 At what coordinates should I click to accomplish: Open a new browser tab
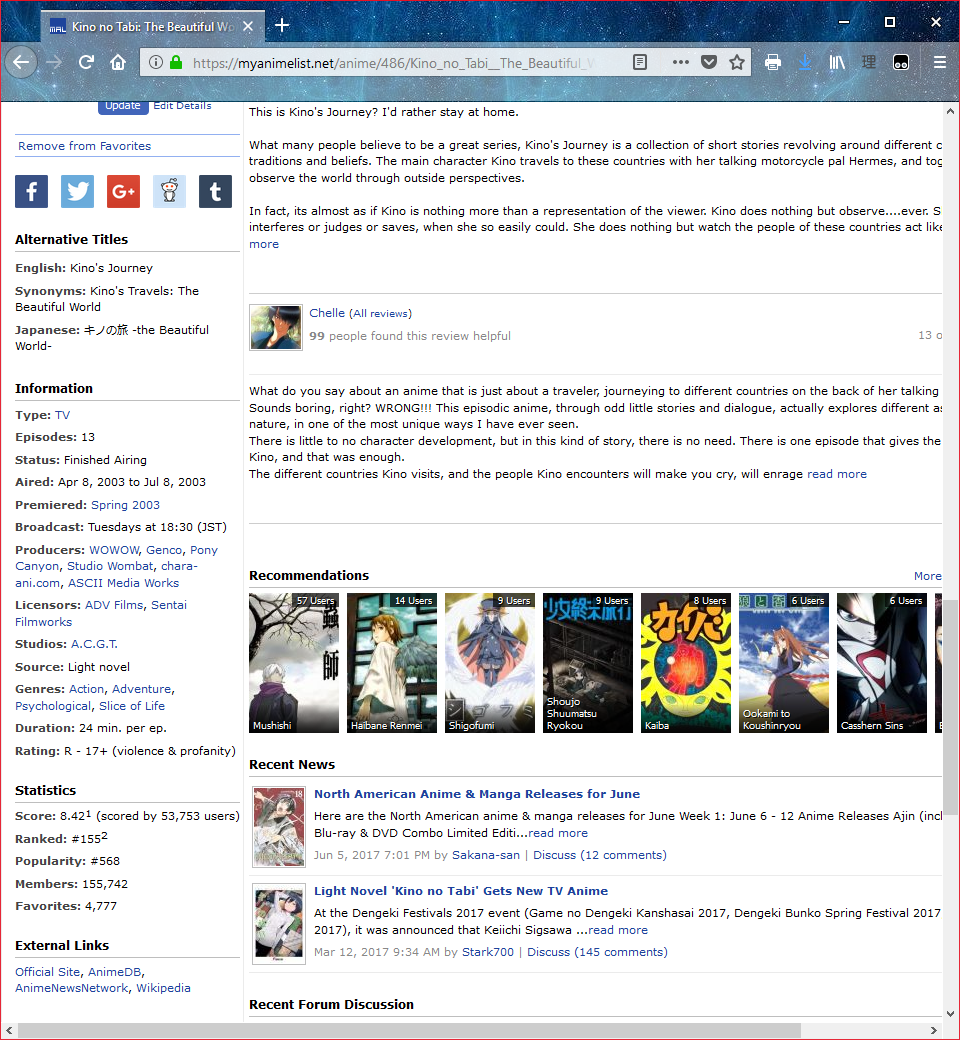(283, 24)
